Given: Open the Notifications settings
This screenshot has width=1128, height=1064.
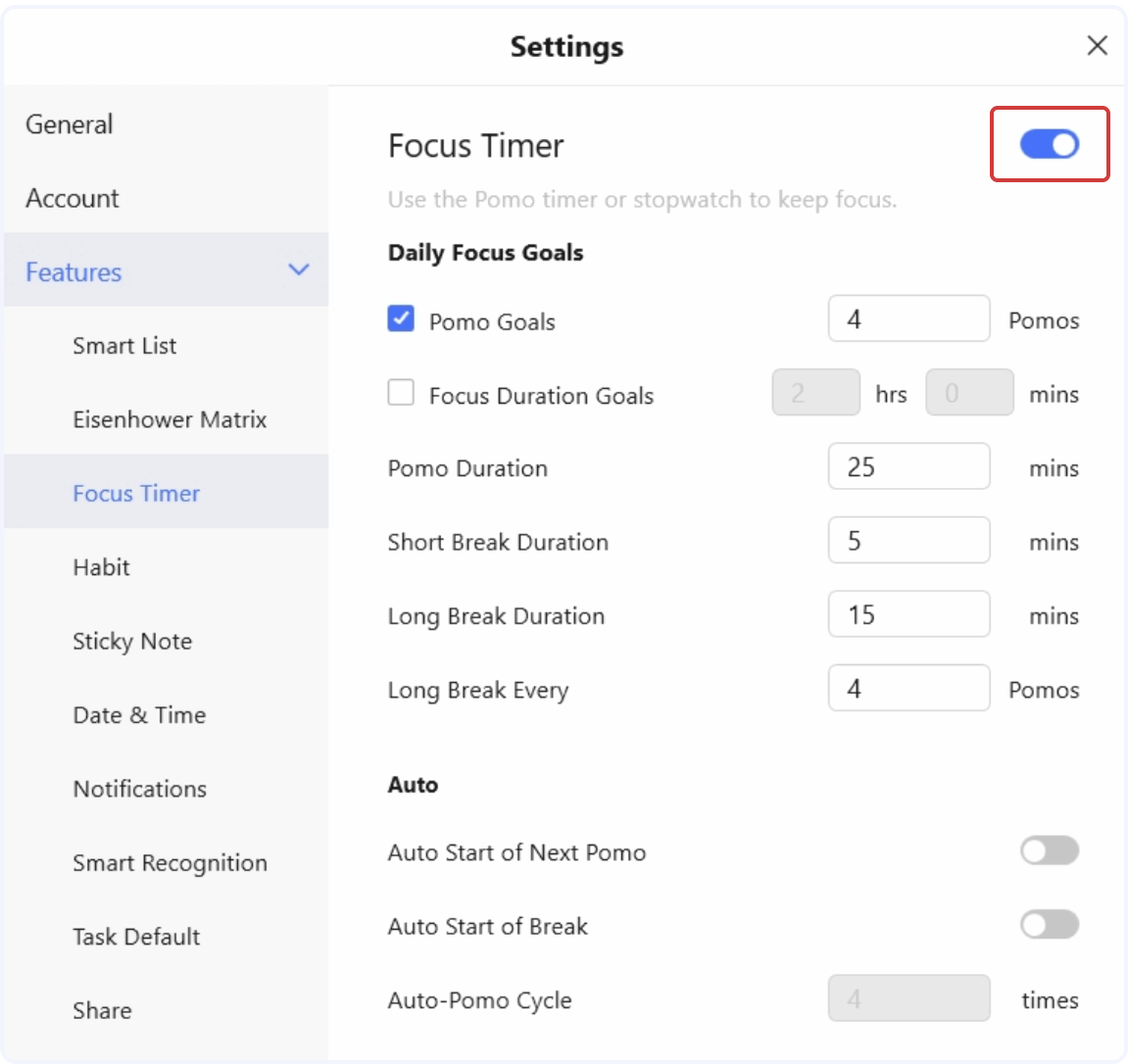Looking at the screenshot, I should coord(139,789).
